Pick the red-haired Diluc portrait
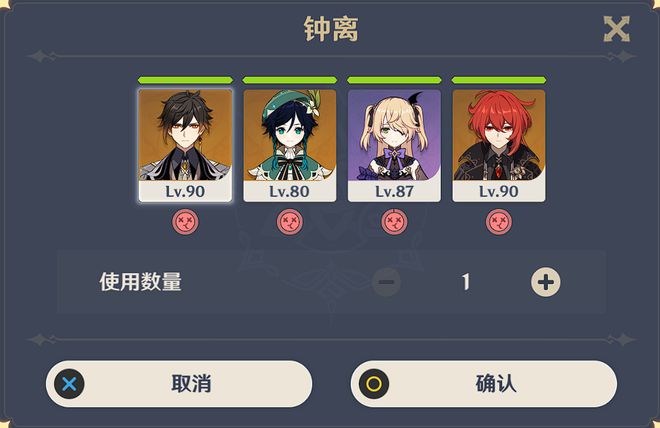 pyautogui.click(x=499, y=145)
